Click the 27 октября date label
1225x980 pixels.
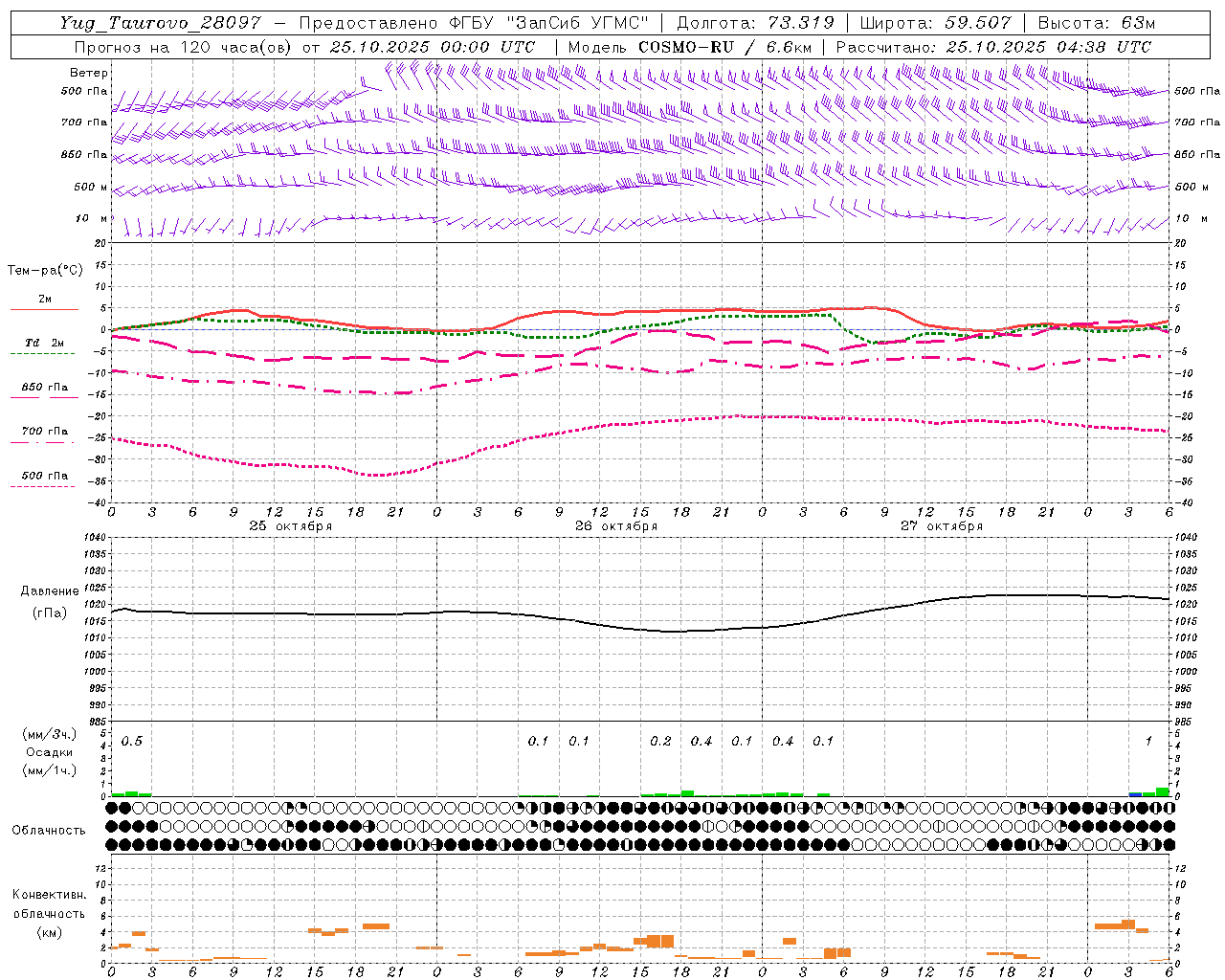pyautogui.click(x=942, y=526)
